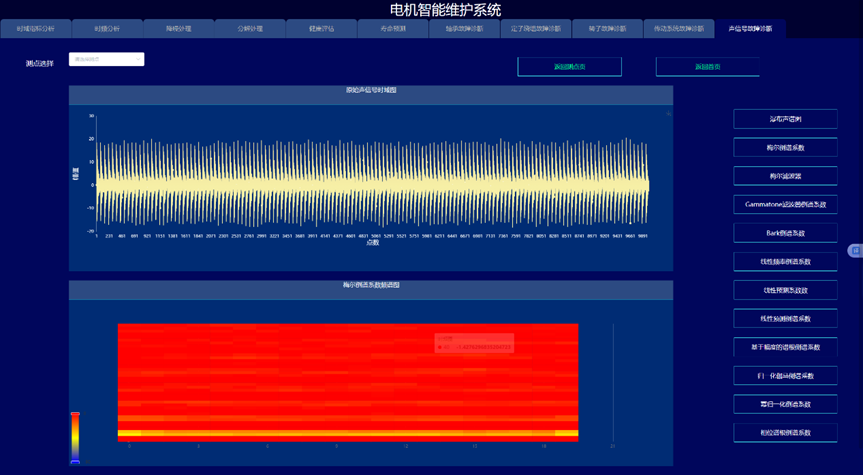The height and width of the screenshot is (475, 863).
Task: Click the 梅尔倒谱系数 button
Action: click(x=785, y=147)
